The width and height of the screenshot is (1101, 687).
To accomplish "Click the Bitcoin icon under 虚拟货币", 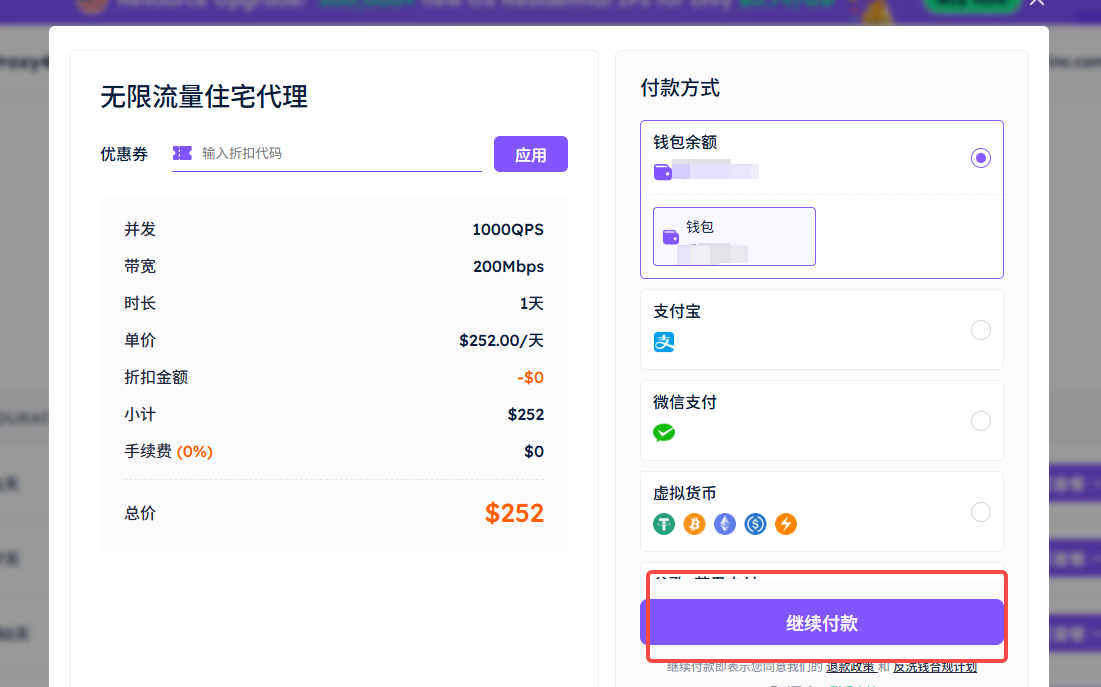I will [694, 524].
